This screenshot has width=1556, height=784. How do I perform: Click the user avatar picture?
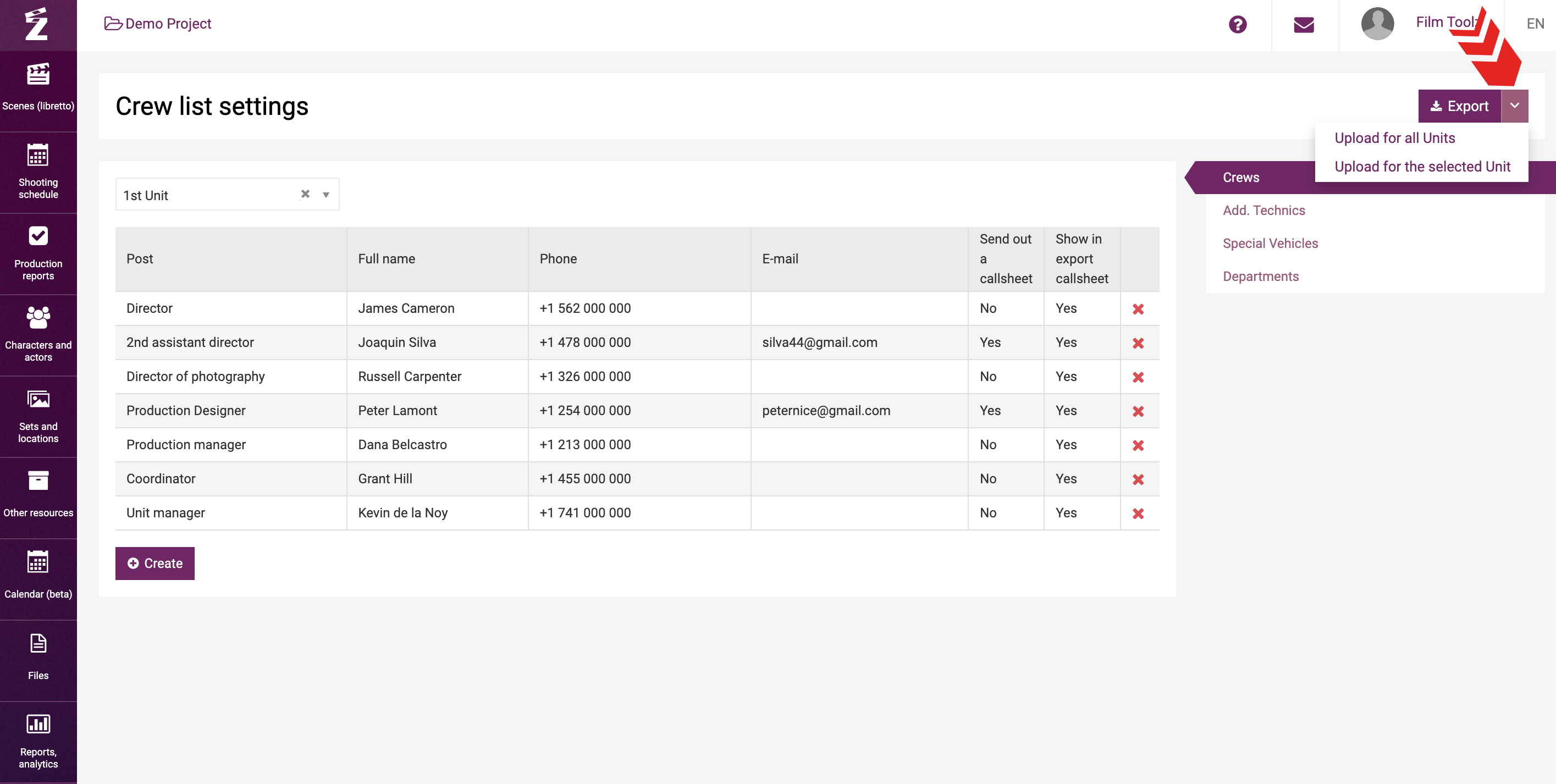click(1377, 24)
